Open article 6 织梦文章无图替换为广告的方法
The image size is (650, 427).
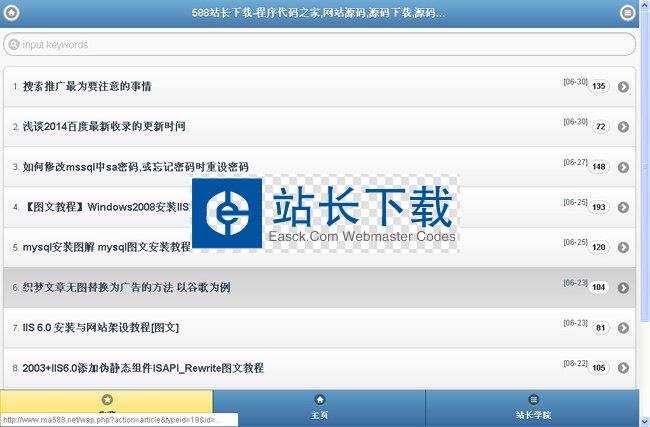pos(319,288)
